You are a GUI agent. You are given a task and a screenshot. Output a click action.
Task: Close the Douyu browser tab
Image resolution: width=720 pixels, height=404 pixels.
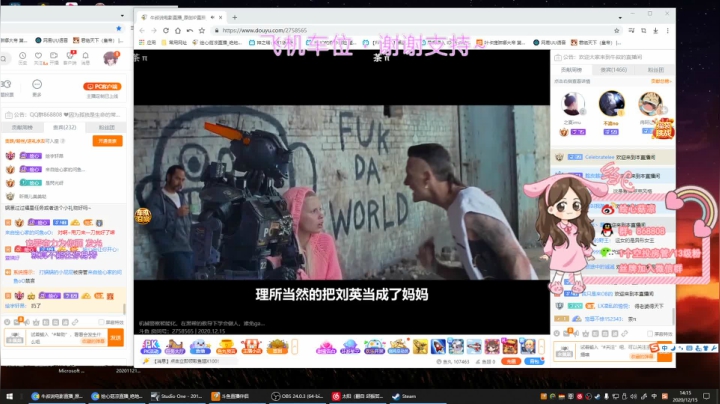tap(220, 17)
